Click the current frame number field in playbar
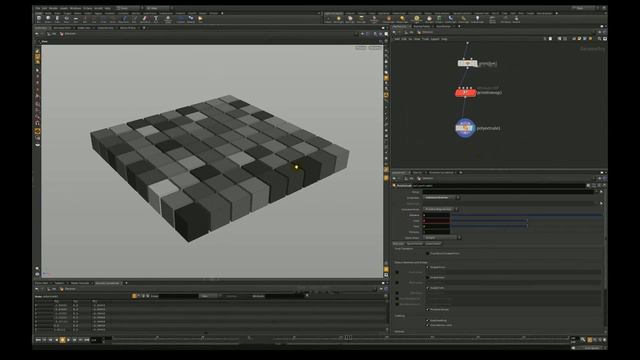The height and width of the screenshot is (360, 640). (x=96, y=340)
